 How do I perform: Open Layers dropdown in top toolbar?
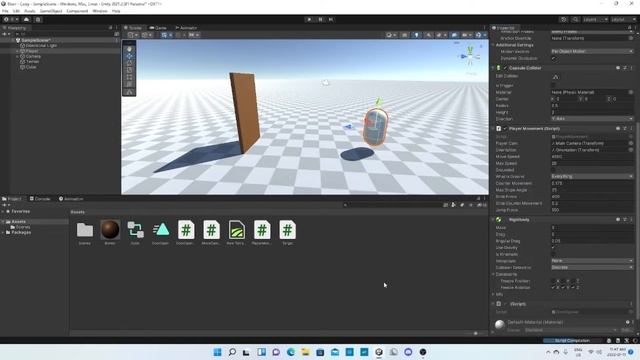tap(595, 19)
